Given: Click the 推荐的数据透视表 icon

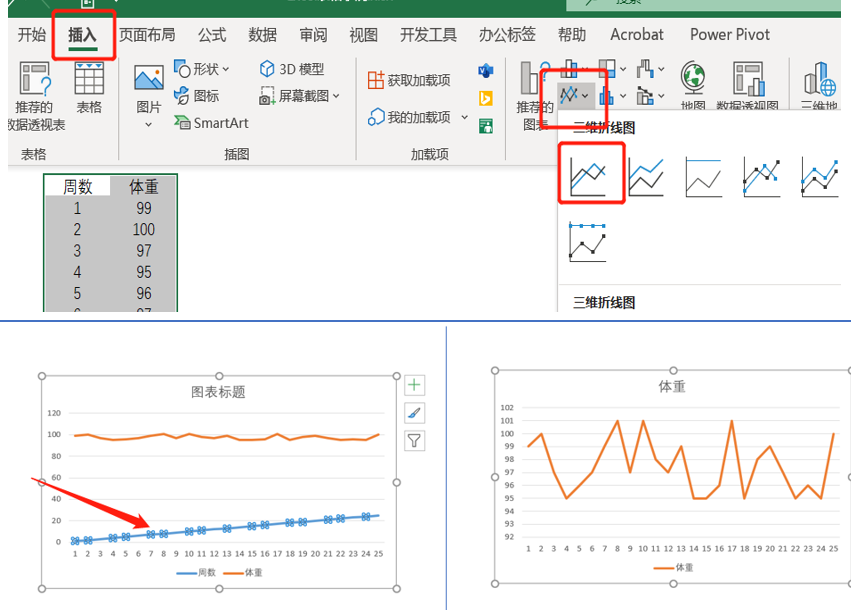Looking at the screenshot, I should [x=35, y=79].
